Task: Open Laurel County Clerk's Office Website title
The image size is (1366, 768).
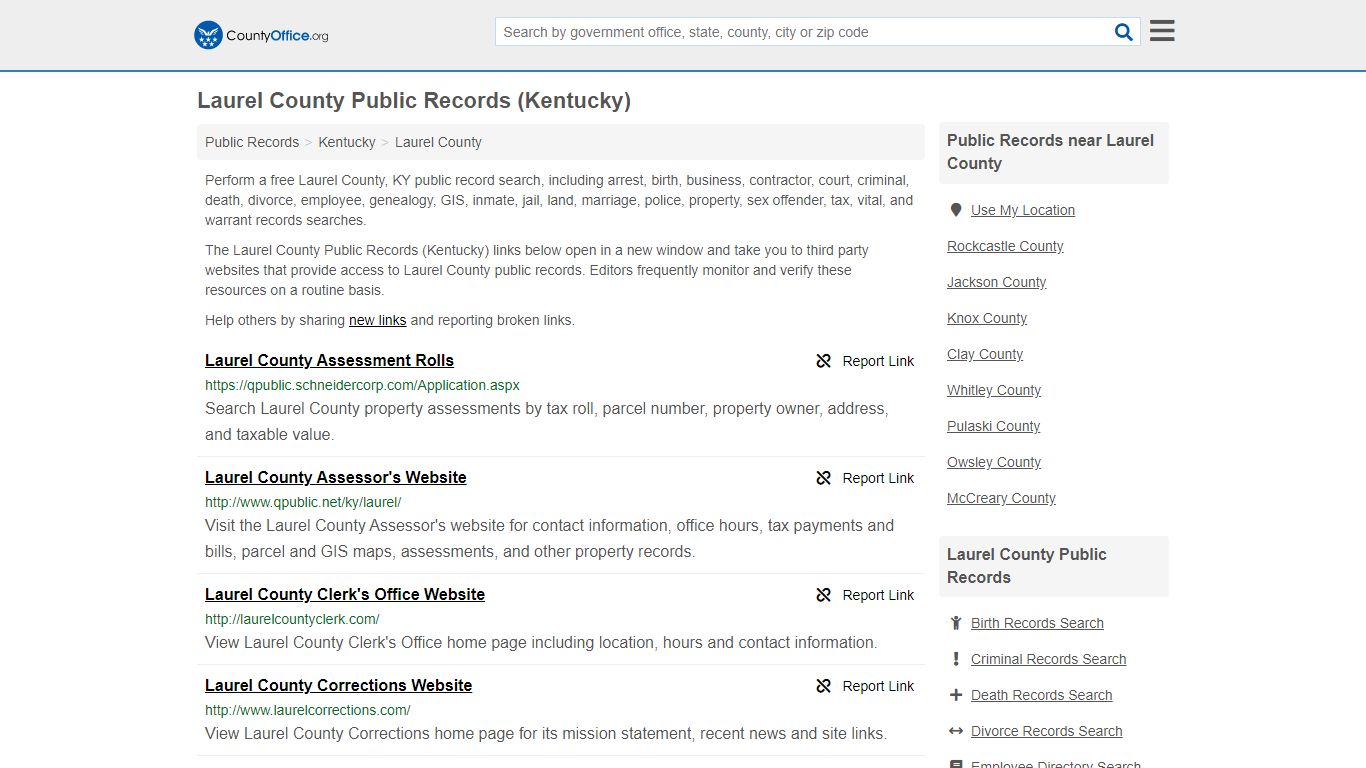Action: (345, 594)
